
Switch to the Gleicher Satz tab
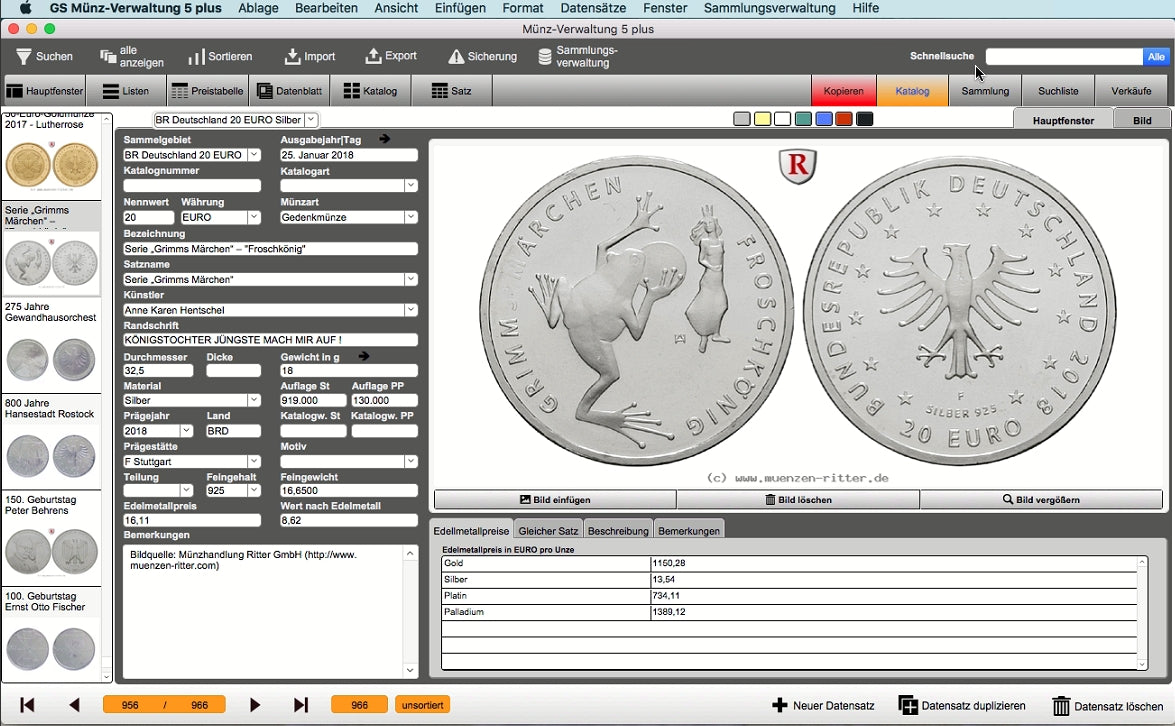(548, 530)
